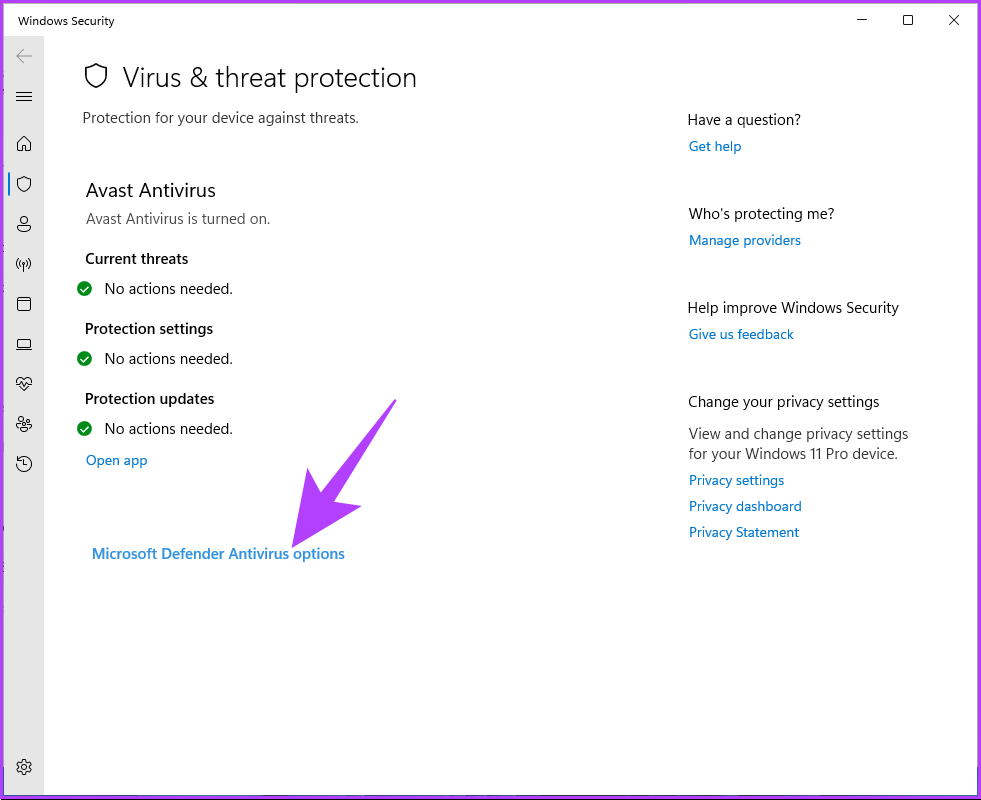This screenshot has width=981, height=800.
Task: Open Account protection in the sidebar
Action: click(x=24, y=224)
